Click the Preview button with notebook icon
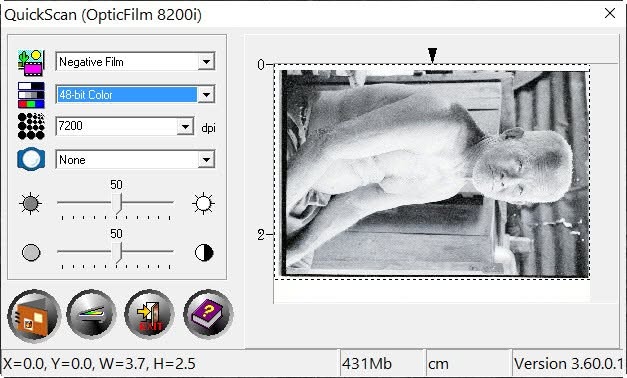This screenshot has height=378, width=627. [34, 316]
